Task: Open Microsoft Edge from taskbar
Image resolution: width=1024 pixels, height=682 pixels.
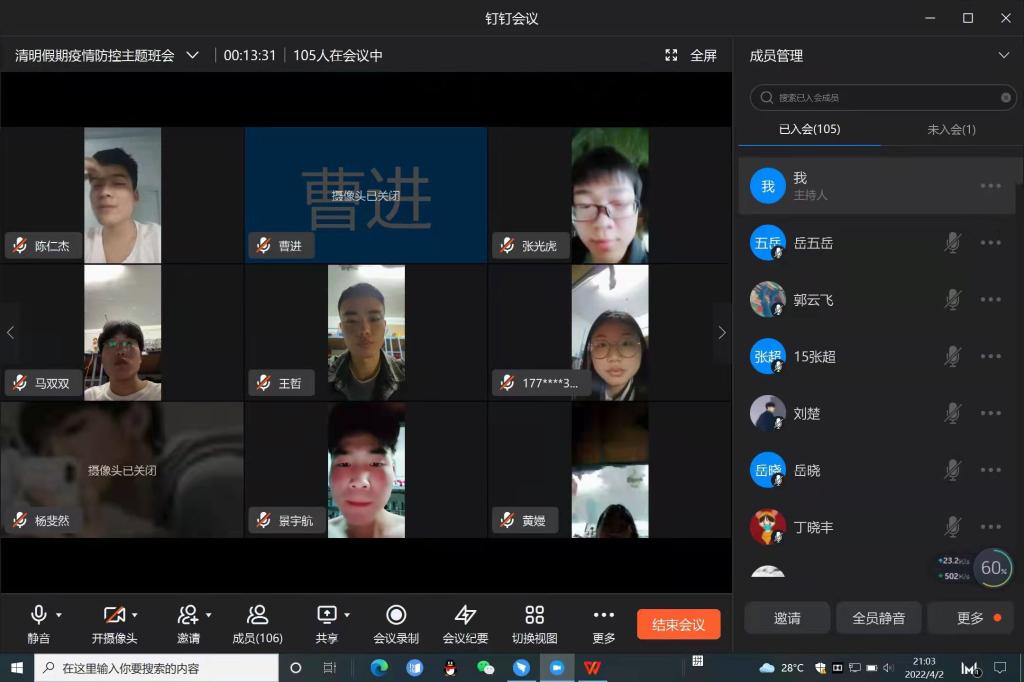Action: pos(379,668)
